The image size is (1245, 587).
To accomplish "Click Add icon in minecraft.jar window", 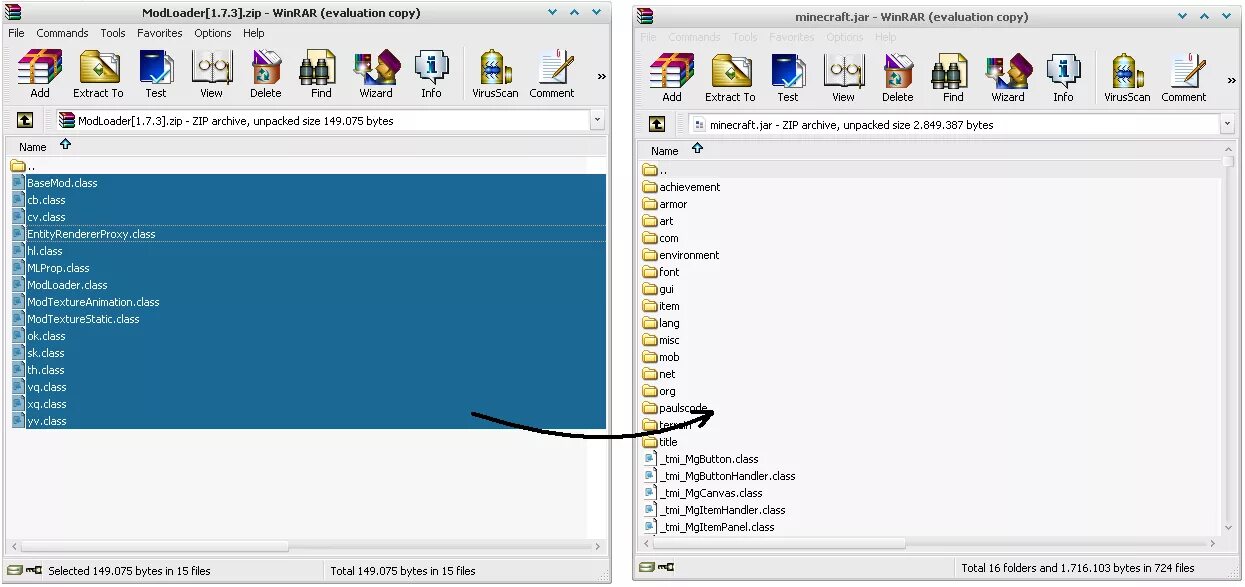I will click(x=672, y=78).
